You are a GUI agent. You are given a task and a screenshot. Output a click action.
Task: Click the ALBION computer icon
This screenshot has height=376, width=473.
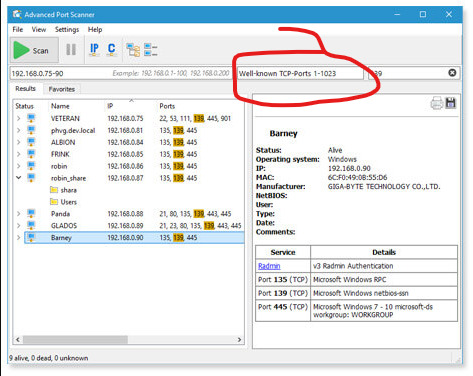(x=31, y=142)
